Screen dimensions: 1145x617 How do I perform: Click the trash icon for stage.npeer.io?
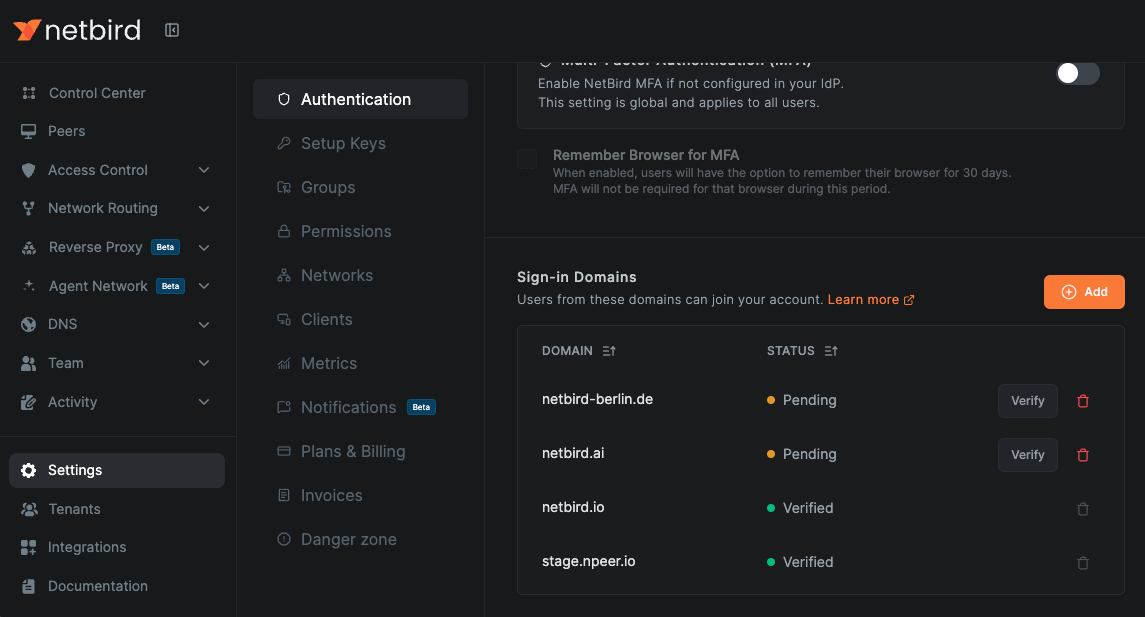click(1083, 563)
